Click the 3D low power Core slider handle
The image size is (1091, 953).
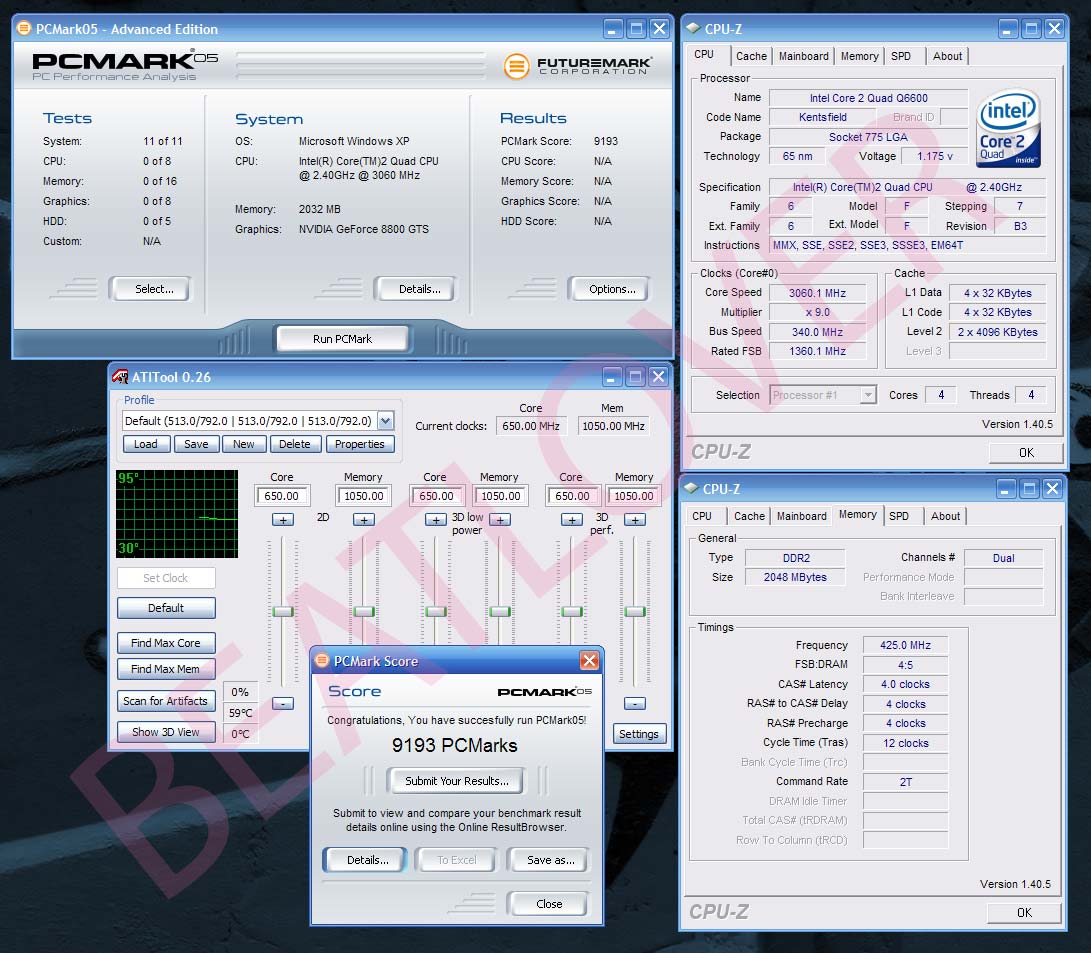click(x=436, y=611)
